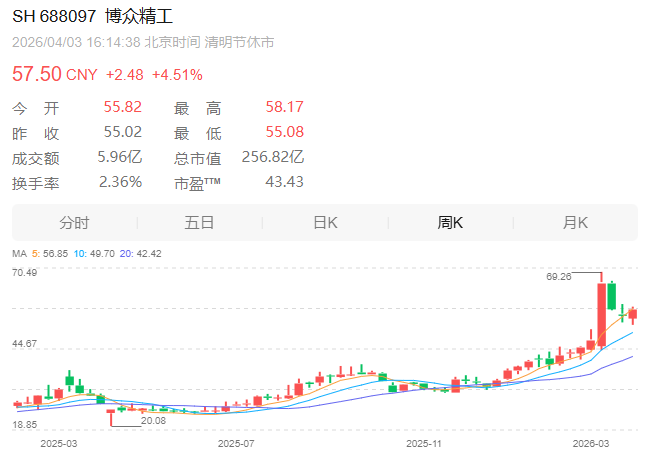This screenshot has width=652, height=464.
Task: Click the current price 57.50 CNY
Action: point(54,74)
